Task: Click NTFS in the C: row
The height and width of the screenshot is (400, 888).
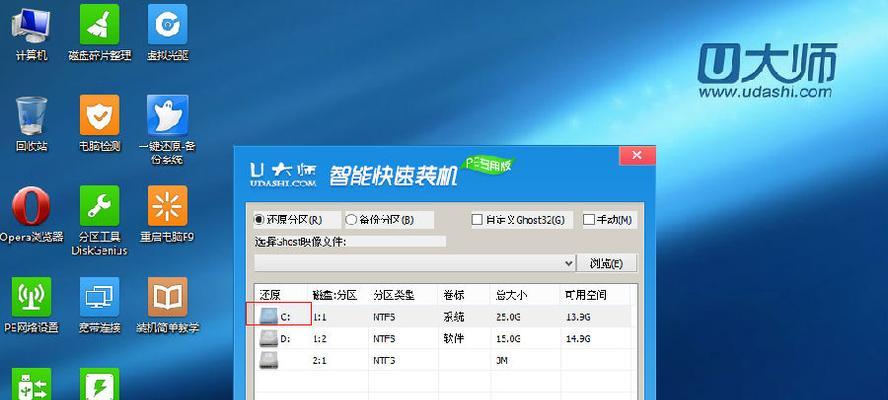Action: [x=385, y=317]
